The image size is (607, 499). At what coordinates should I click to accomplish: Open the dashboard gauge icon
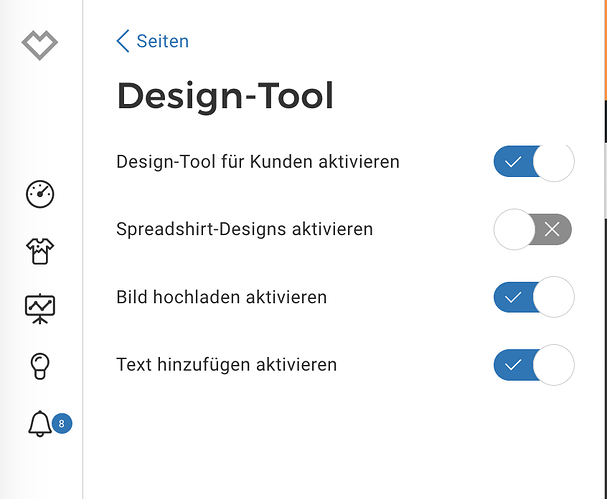coord(40,195)
